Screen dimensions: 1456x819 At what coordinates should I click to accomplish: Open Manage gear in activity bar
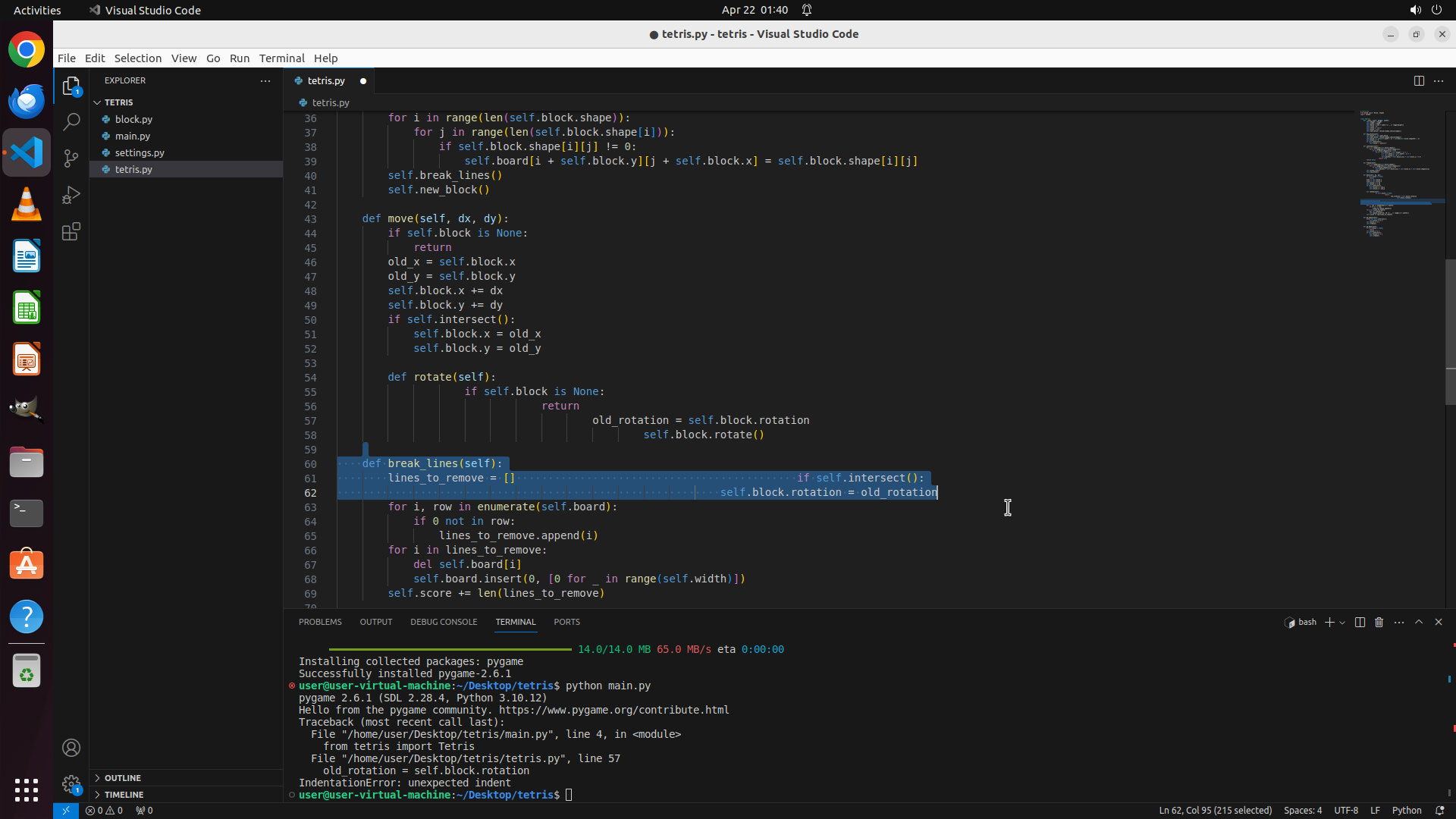[71, 783]
